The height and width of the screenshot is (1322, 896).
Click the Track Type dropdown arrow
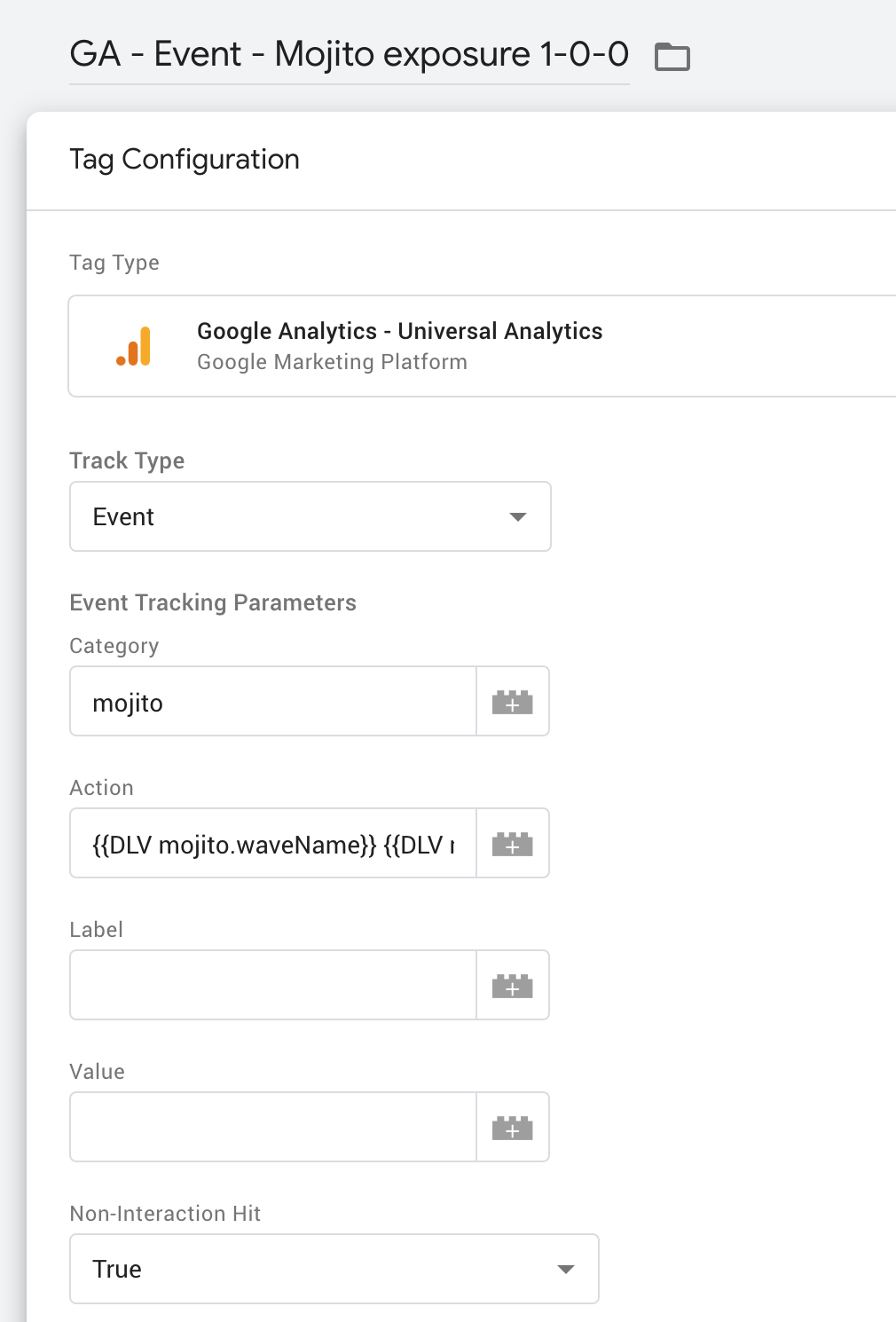pyautogui.click(x=518, y=516)
